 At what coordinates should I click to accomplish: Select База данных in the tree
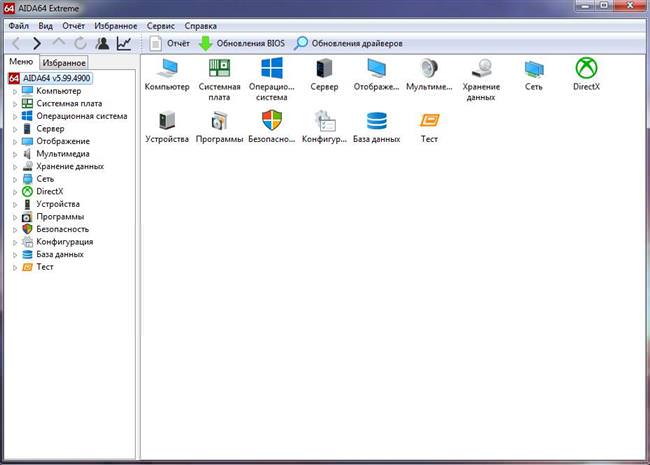pyautogui.click(x=60, y=254)
